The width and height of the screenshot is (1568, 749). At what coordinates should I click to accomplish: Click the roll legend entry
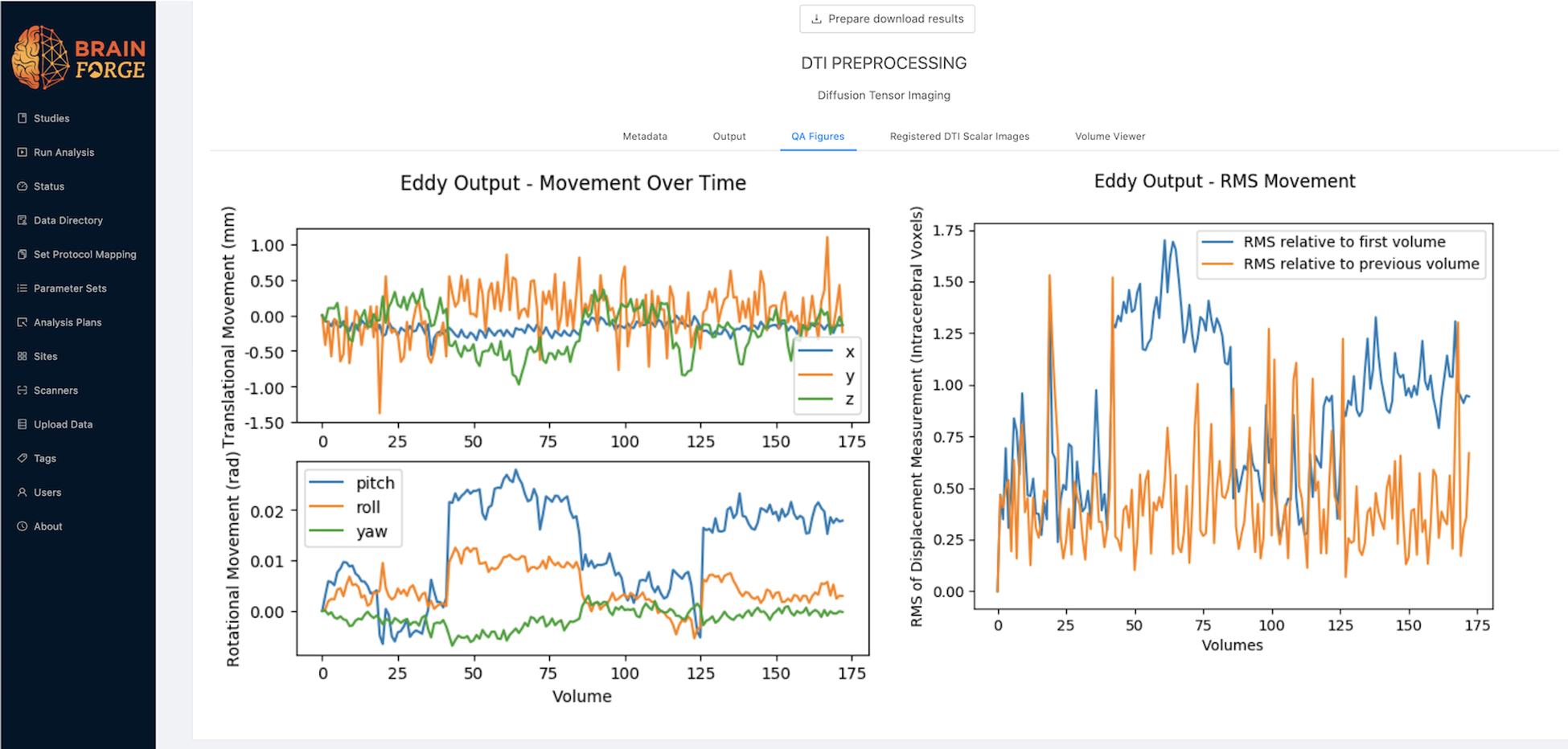[345, 506]
